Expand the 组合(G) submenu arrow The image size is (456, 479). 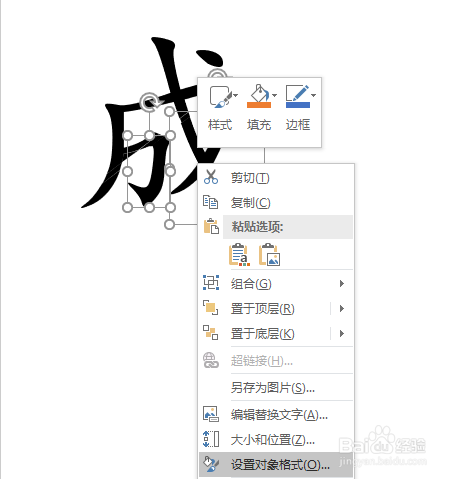[x=342, y=284]
